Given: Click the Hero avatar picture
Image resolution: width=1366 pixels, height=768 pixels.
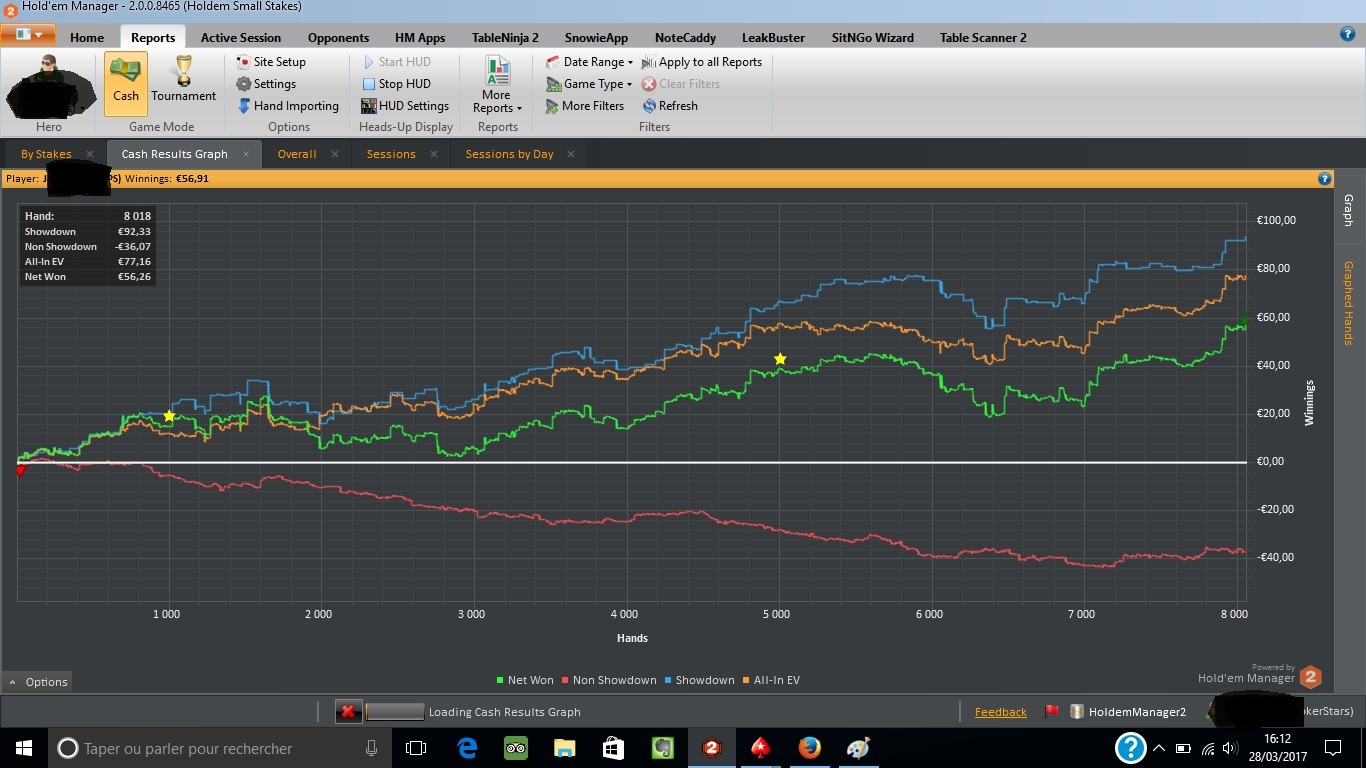Looking at the screenshot, I should 49,84.
